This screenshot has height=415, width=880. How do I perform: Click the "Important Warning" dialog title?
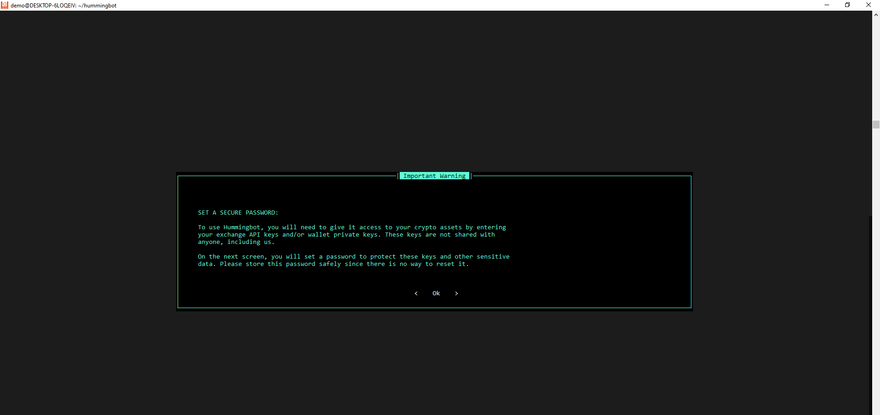(434, 176)
